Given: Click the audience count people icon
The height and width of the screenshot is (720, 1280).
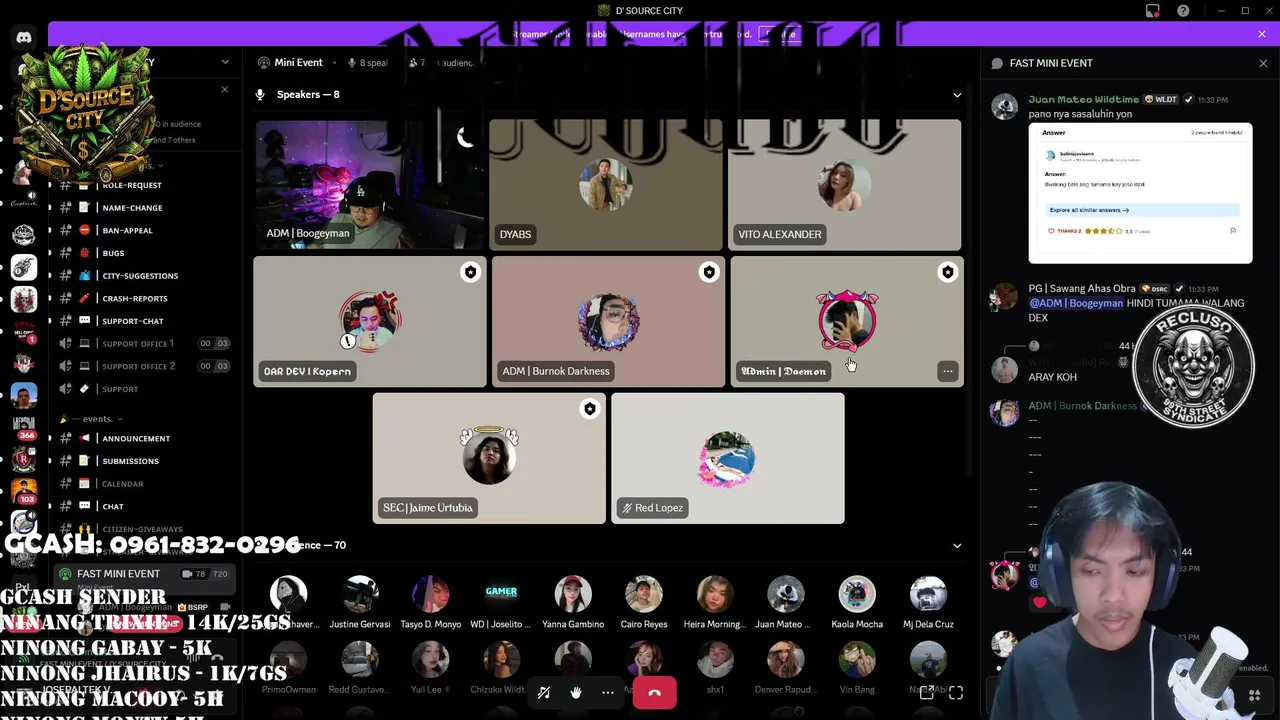Looking at the screenshot, I should pos(413,63).
